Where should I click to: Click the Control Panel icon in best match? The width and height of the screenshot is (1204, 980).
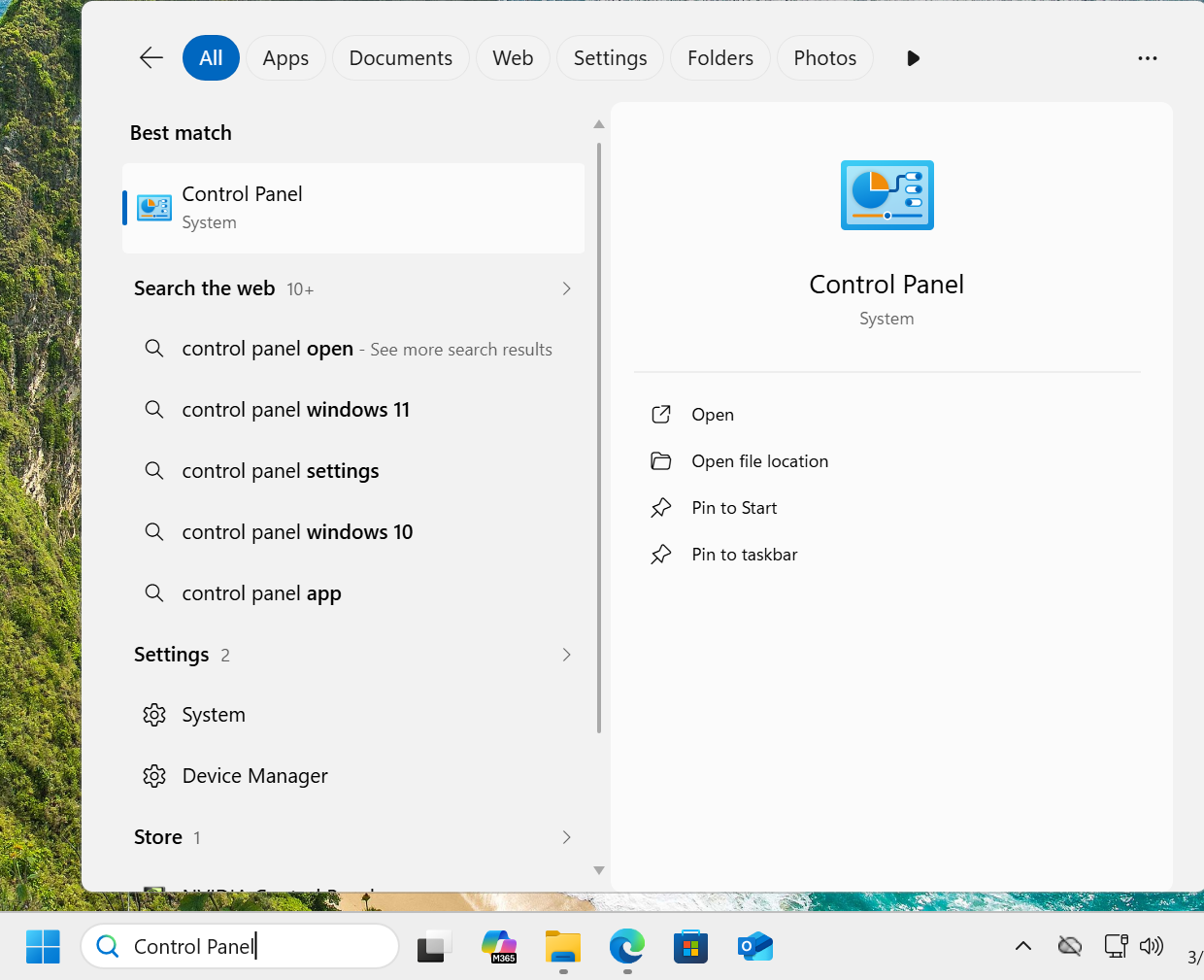point(154,208)
